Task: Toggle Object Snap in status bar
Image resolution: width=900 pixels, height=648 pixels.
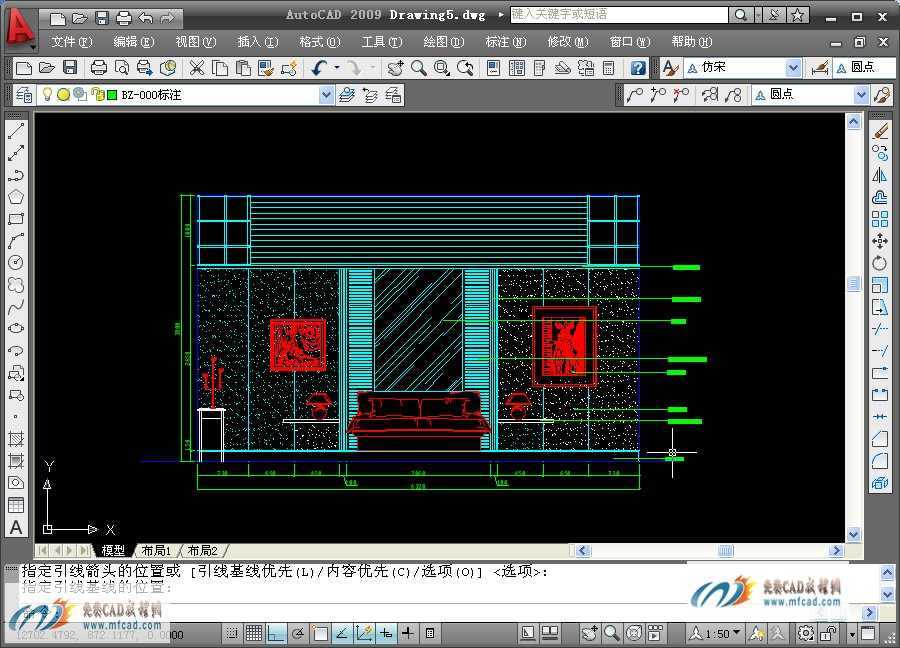Action: click(x=320, y=633)
